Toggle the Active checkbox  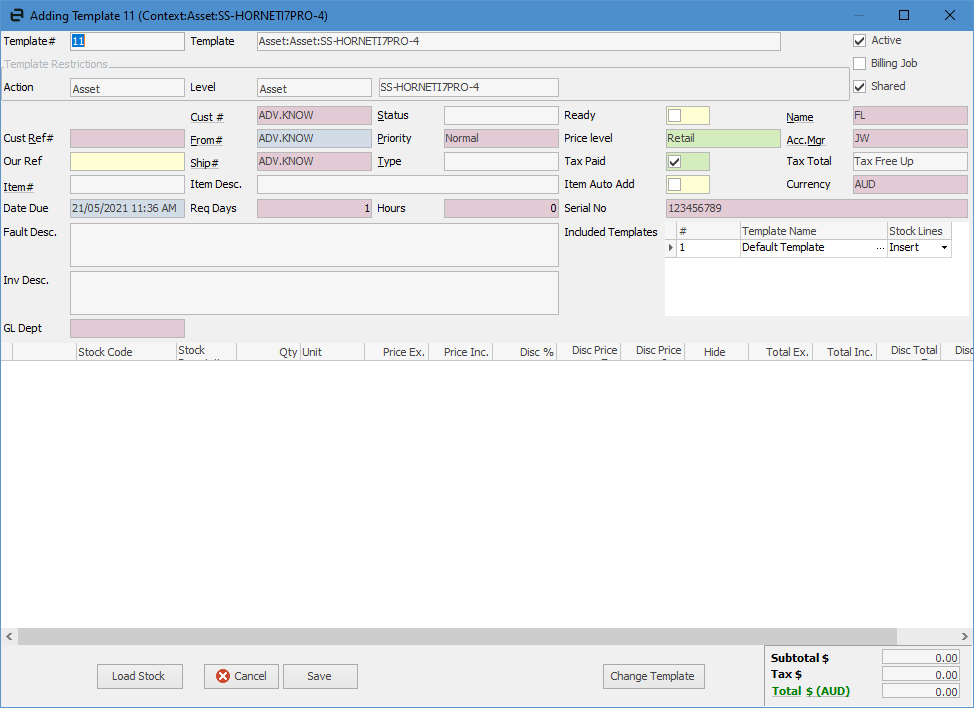859,41
